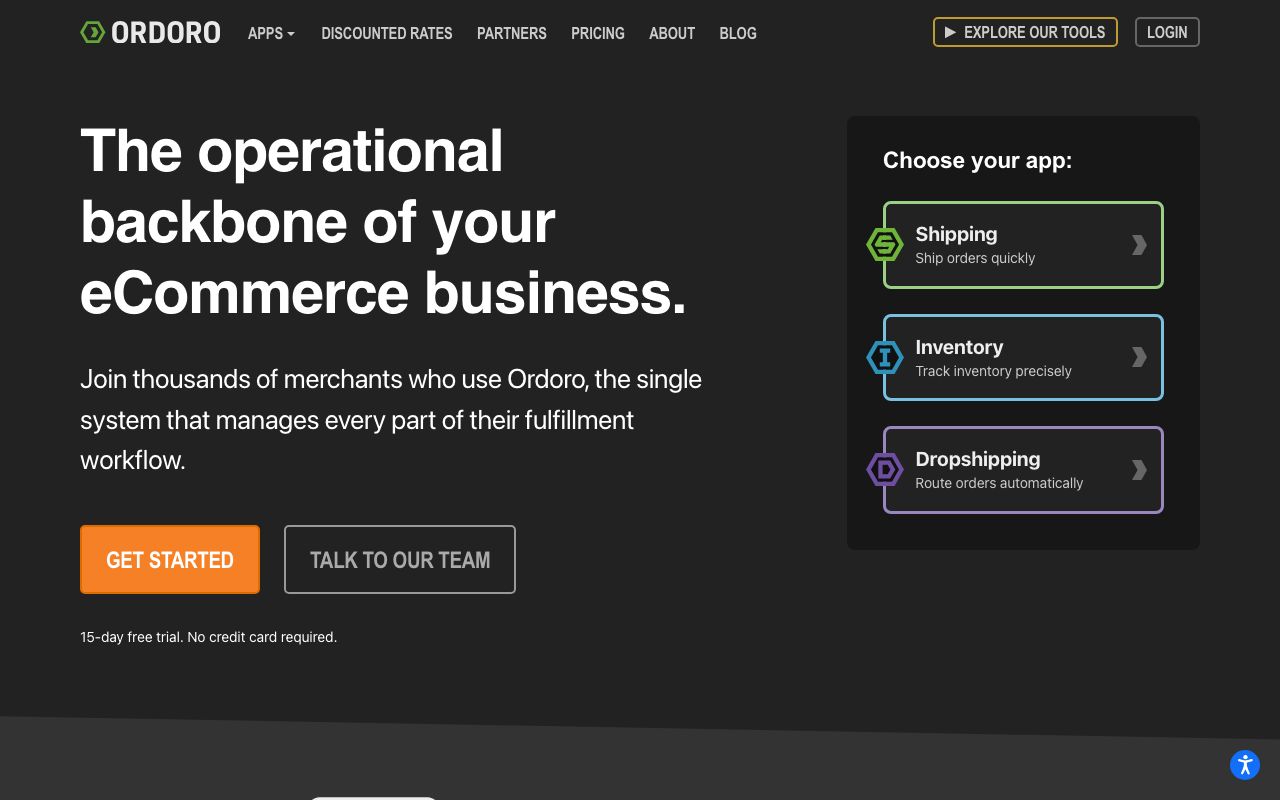The image size is (1280, 800).
Task: Open the accessibility widget icon
Action: [1244, 765]
